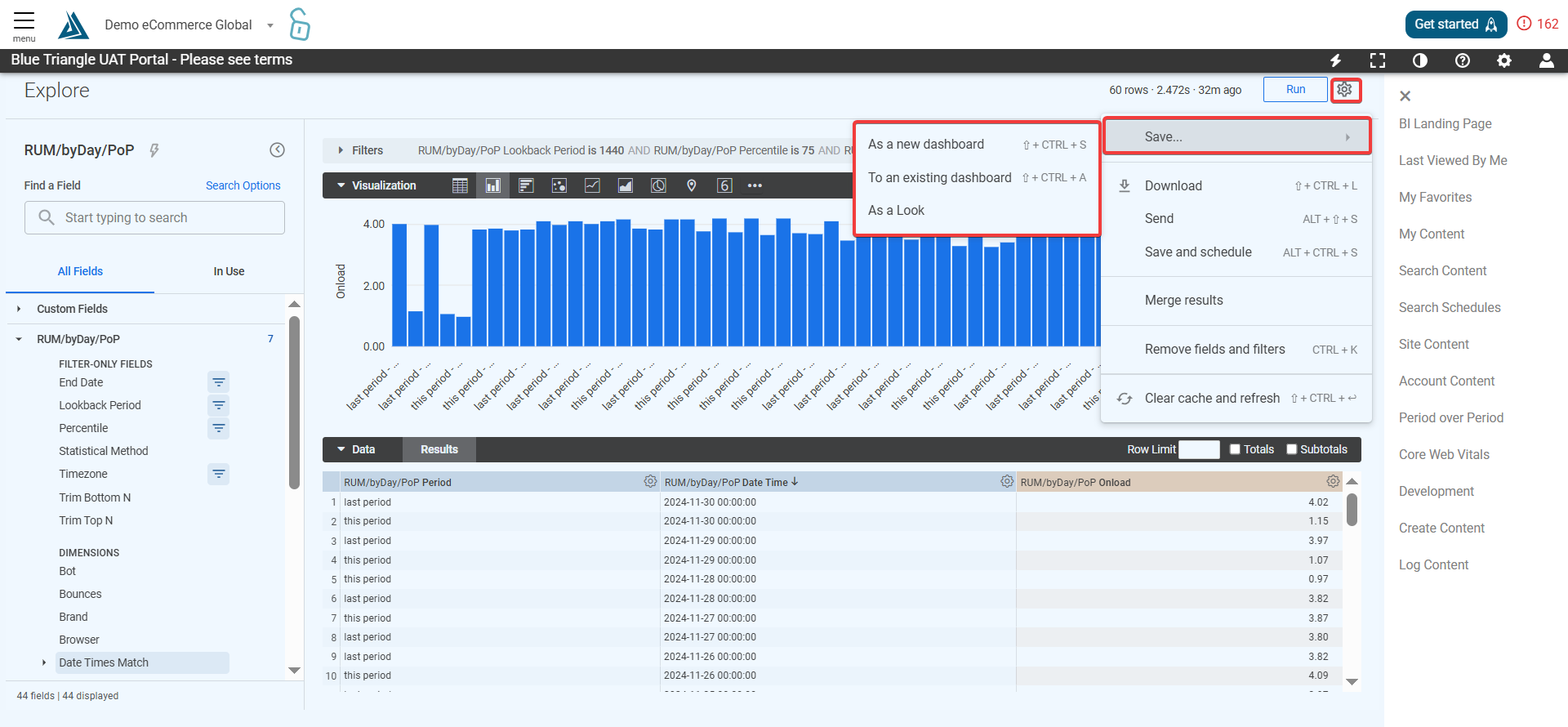
Task: Select the pie chart visualization icon
Action: tap(658, 185)
